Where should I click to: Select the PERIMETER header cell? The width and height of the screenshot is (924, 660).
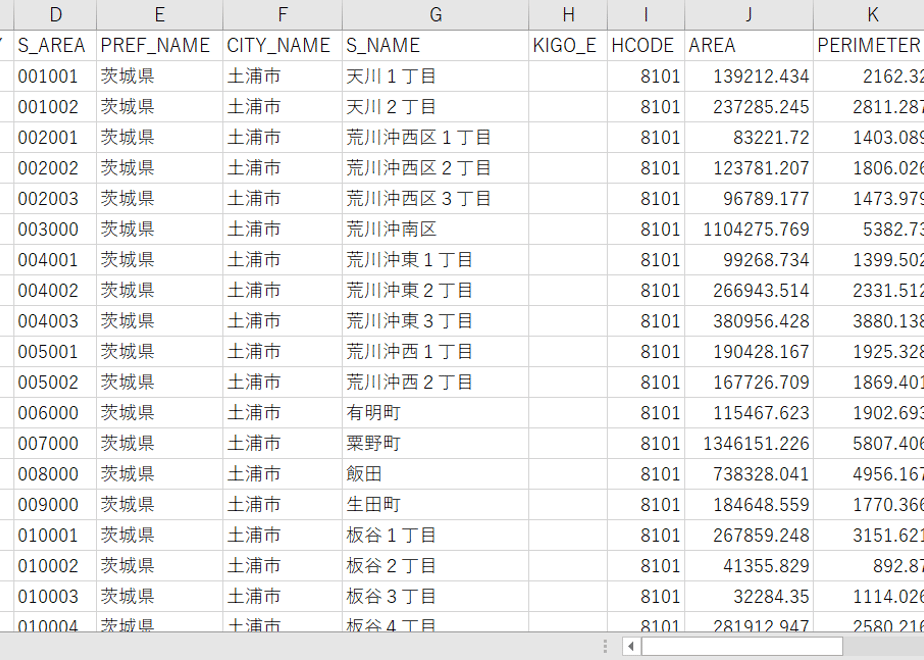click(869, 45)
